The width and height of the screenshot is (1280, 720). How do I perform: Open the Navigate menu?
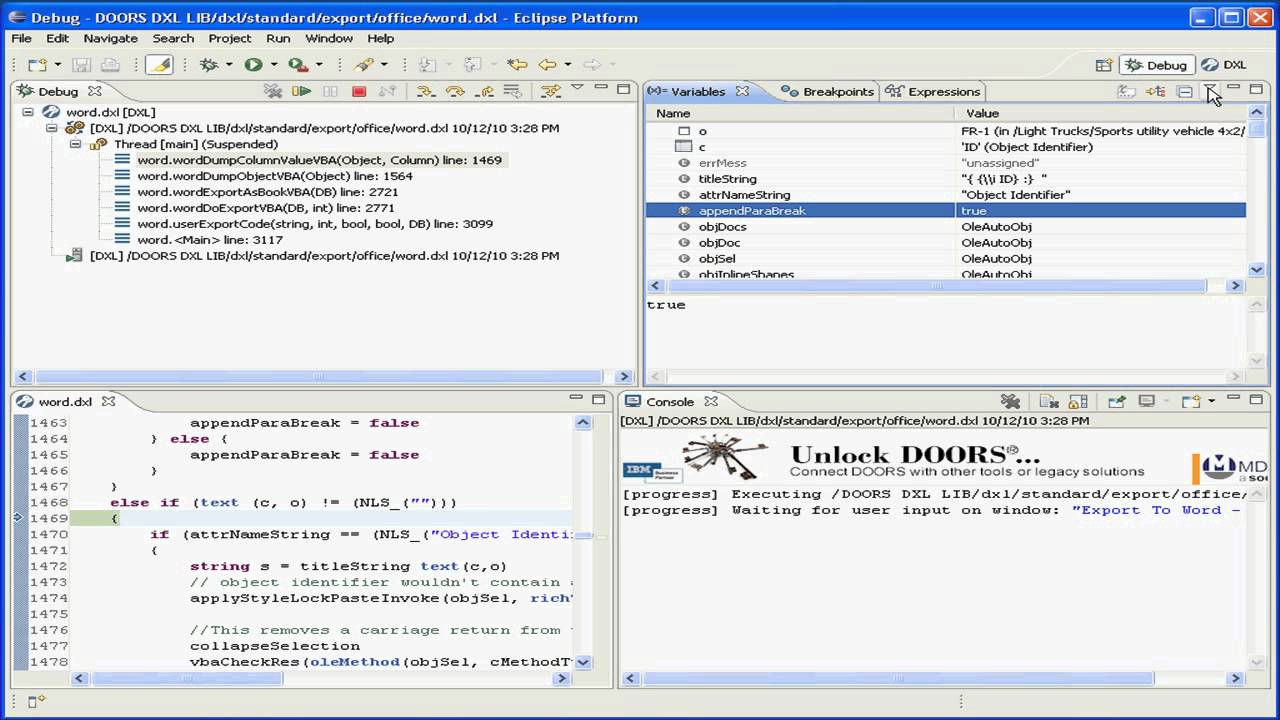pyautogui.click(x=110, y=38)
